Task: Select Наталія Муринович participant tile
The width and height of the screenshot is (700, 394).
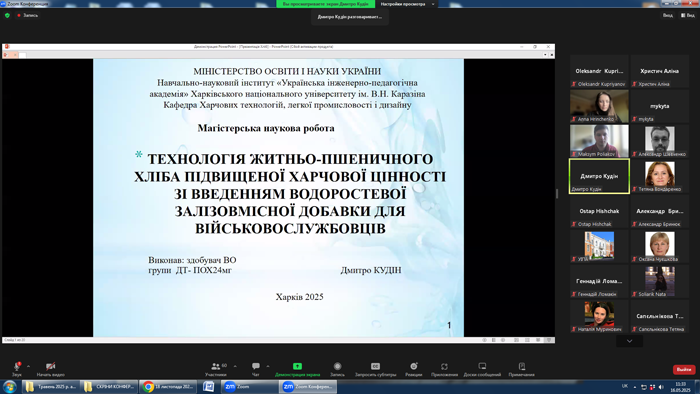Action: [x=599, y=316]
